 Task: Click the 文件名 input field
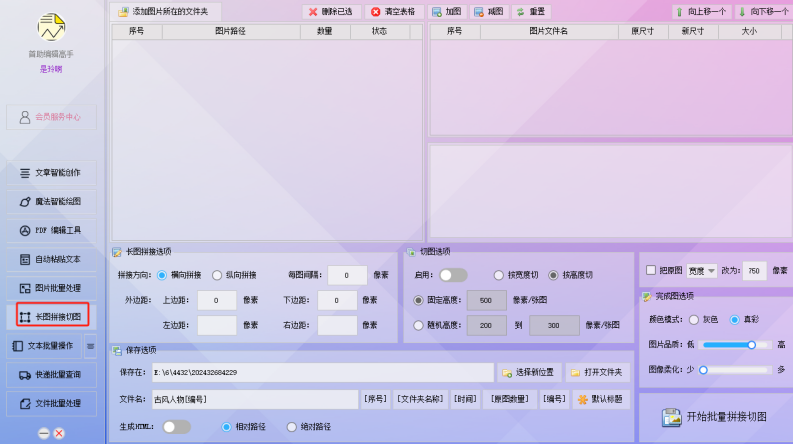pyautogui.click(x=255, y=399)
